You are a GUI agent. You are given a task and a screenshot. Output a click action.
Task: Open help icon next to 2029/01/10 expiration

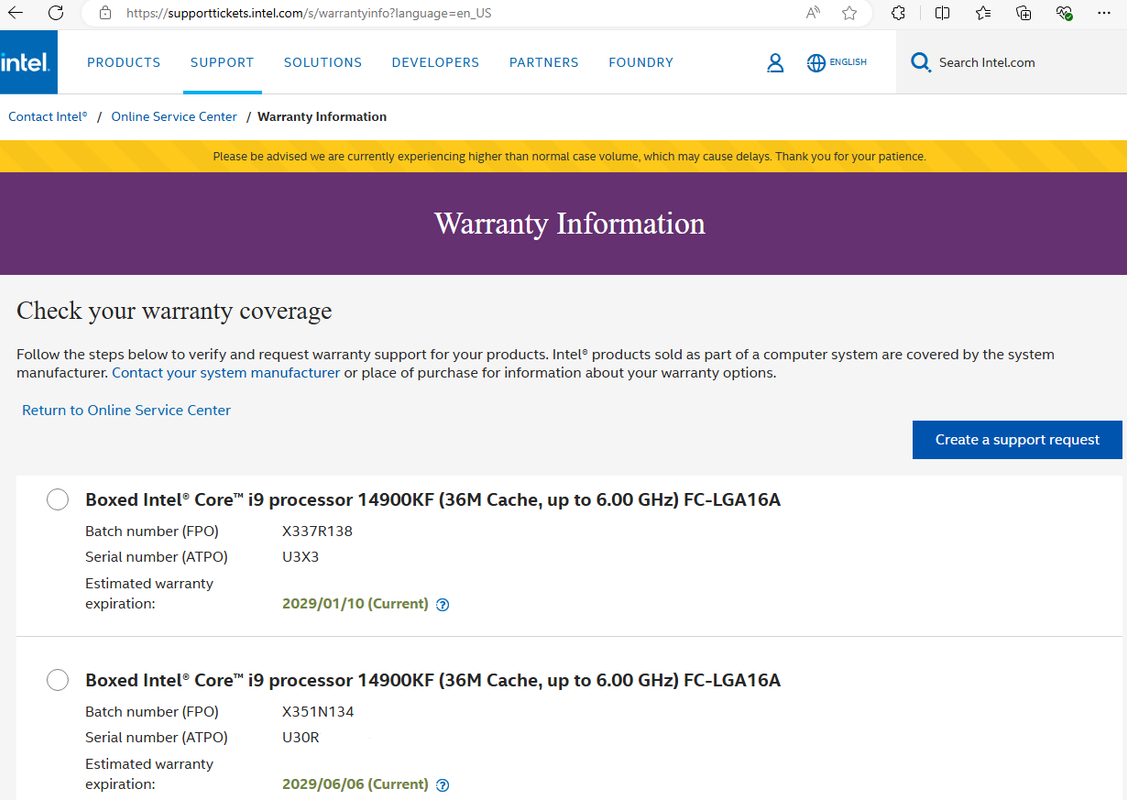point(443,604)
